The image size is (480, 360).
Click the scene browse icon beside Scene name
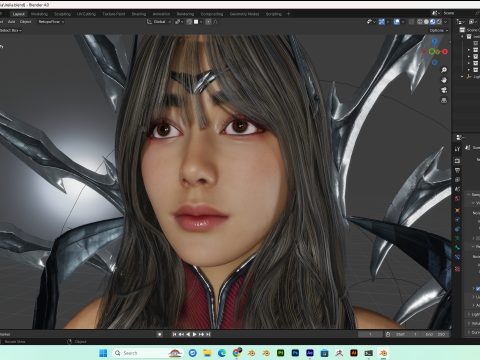(x=435, y=13)
